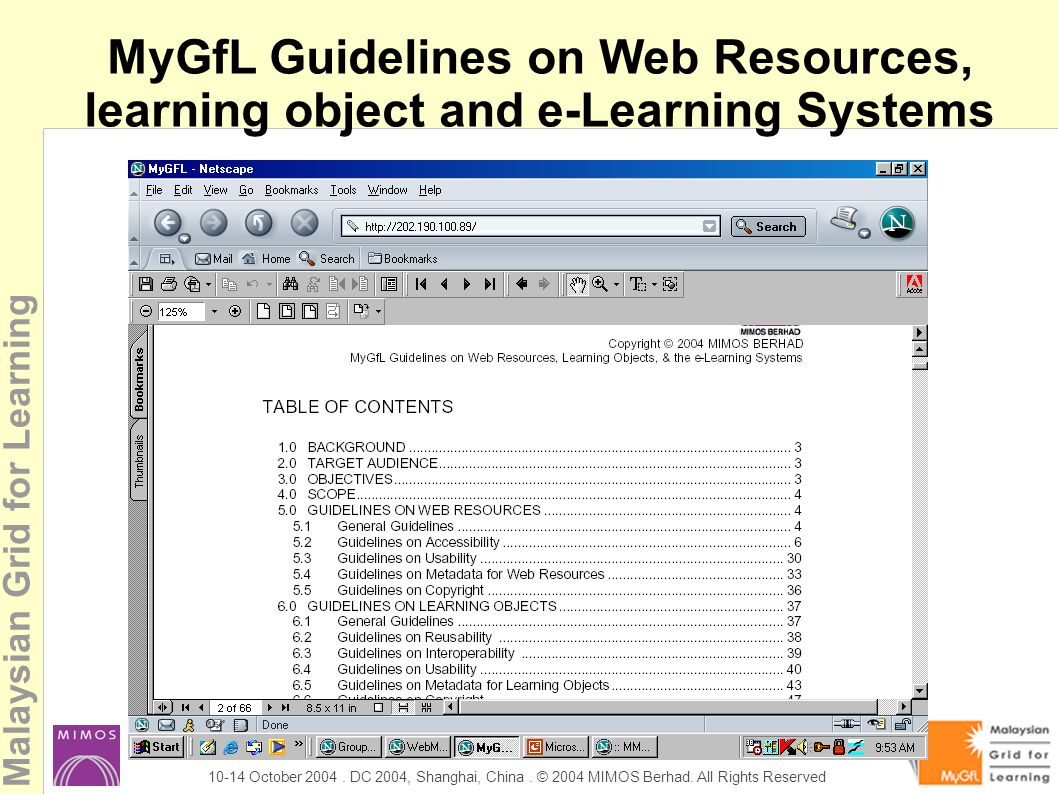Click the Windows Start button
This screenshot has height=794, width=1058.
157,747
